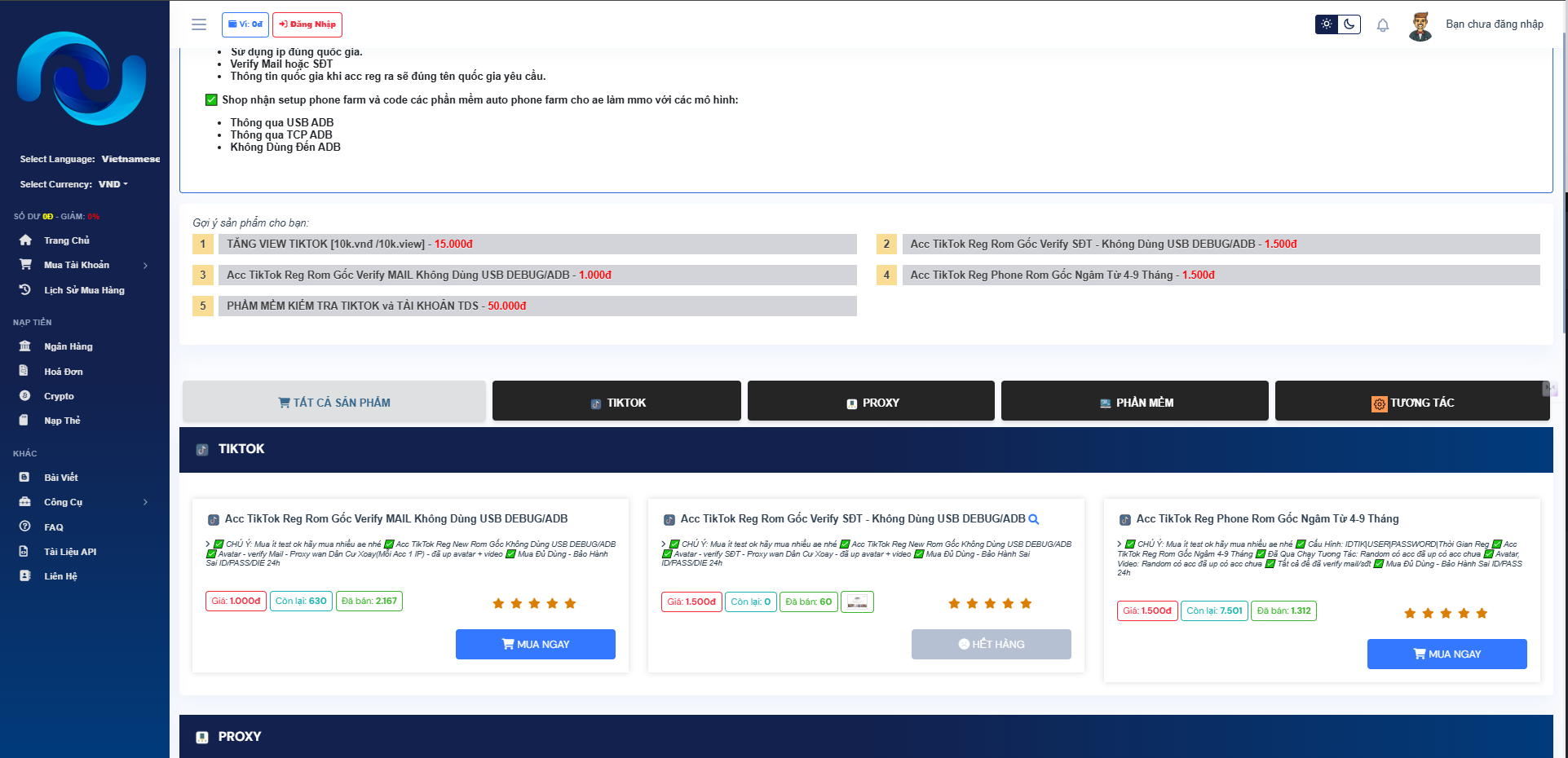Click the Lịch Sử Mua Hàng history icon
The height and width of the screenshot is (758, 1568).
(25, 290)
